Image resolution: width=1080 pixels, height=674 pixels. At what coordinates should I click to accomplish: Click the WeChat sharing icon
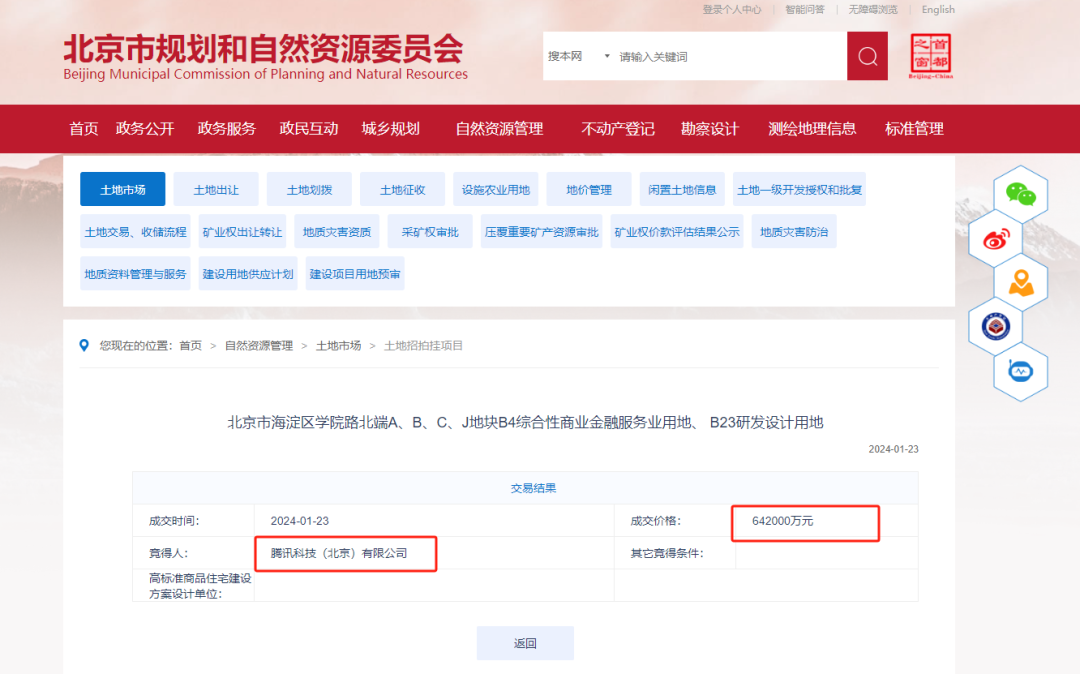(x=1020, y=192)
